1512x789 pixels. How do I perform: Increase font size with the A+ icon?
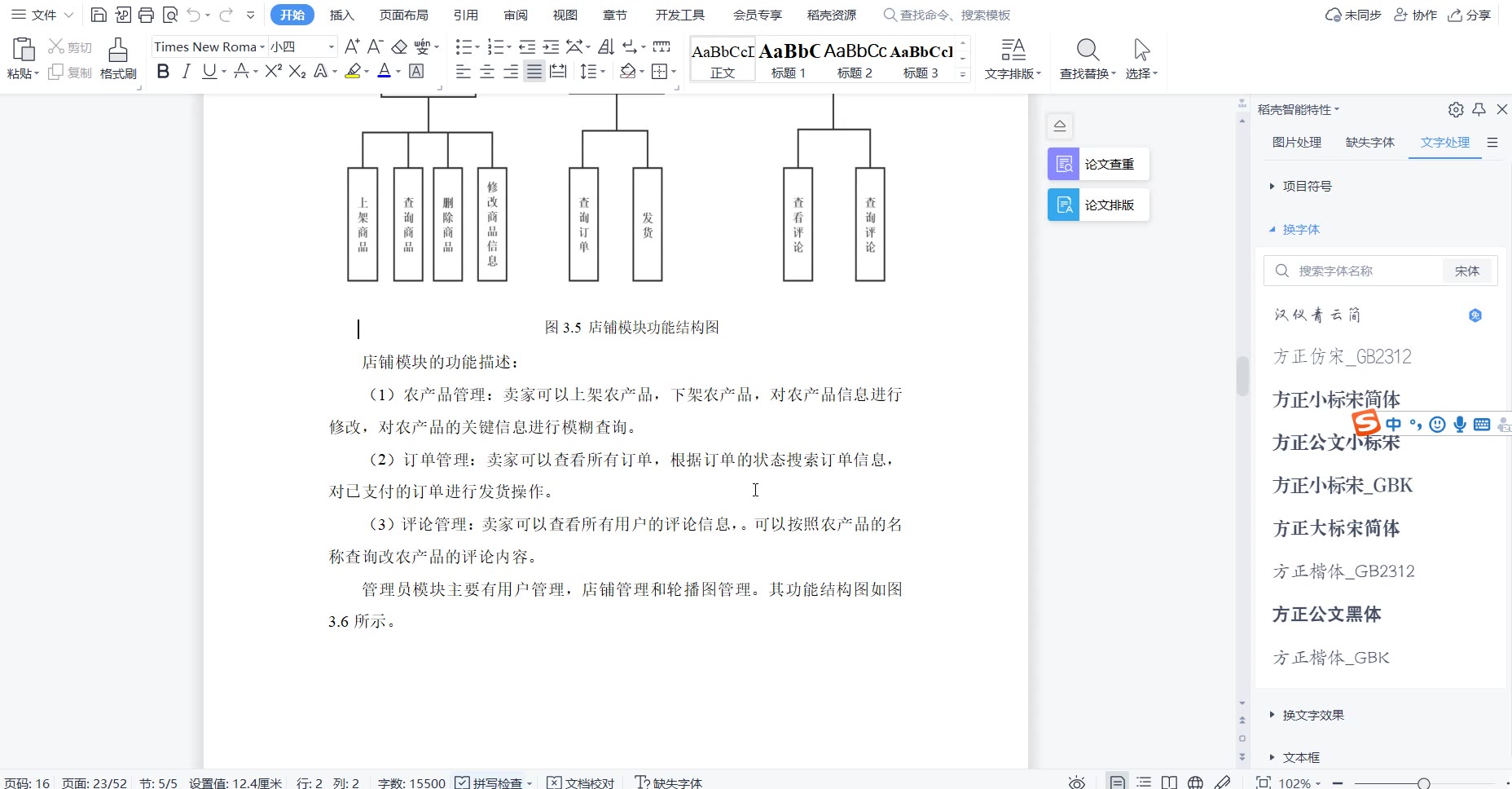[352, 46]
